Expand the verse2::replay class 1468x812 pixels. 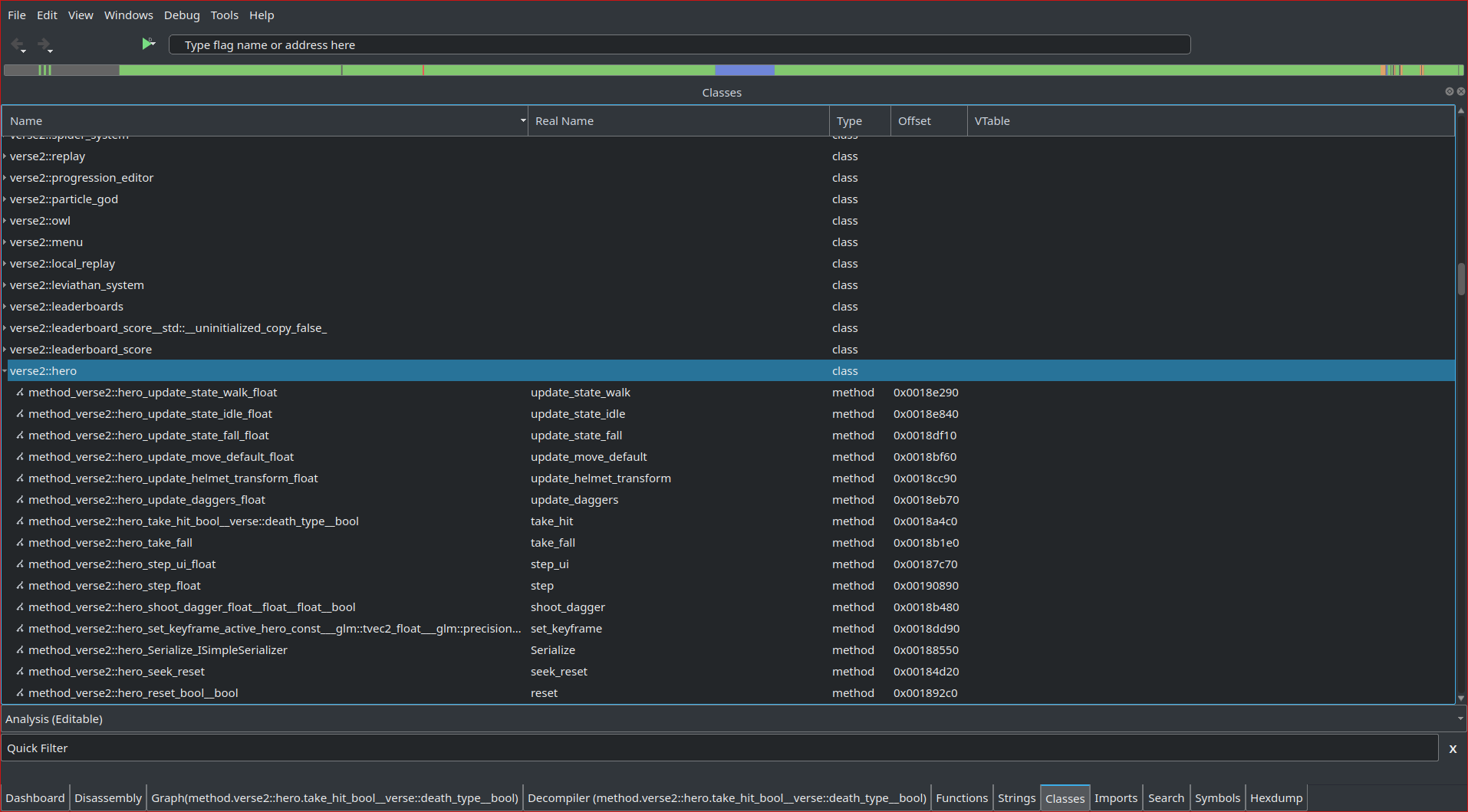(5, 156)
